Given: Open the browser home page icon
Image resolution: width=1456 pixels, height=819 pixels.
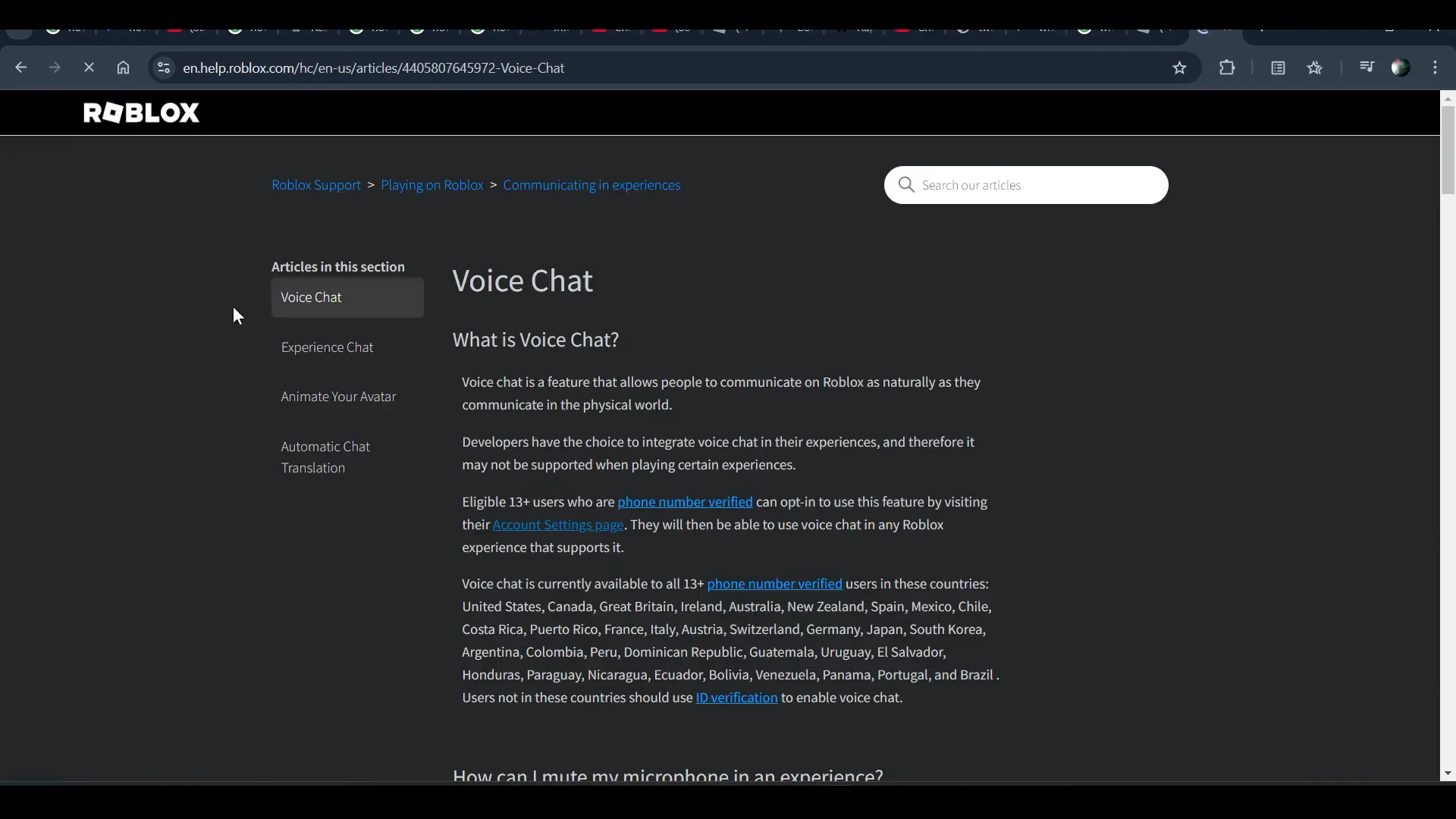Looking at the screenshot, I should coord(123,67).
